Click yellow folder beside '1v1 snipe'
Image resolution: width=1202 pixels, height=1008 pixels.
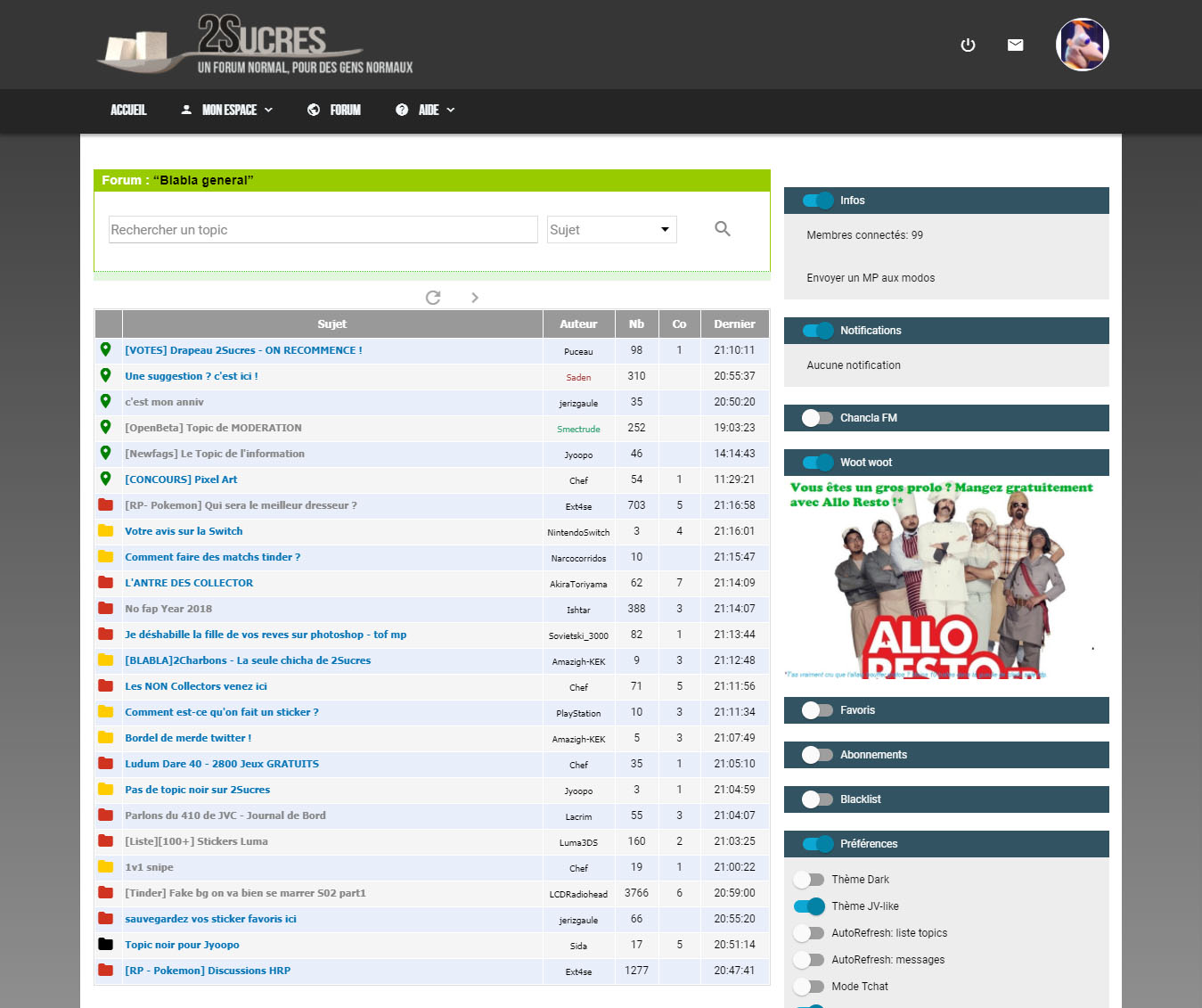pos(105,866)
